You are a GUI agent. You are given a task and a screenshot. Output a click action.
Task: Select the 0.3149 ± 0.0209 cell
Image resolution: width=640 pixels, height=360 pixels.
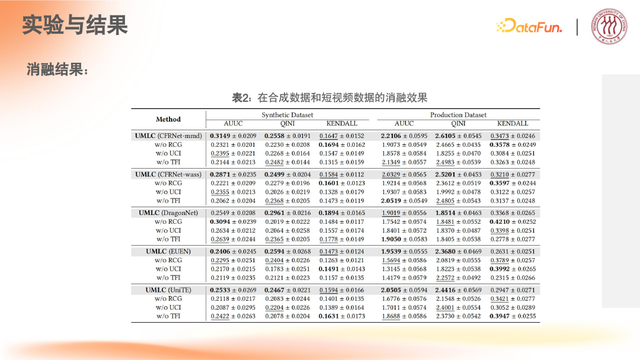tap(233, 136)
